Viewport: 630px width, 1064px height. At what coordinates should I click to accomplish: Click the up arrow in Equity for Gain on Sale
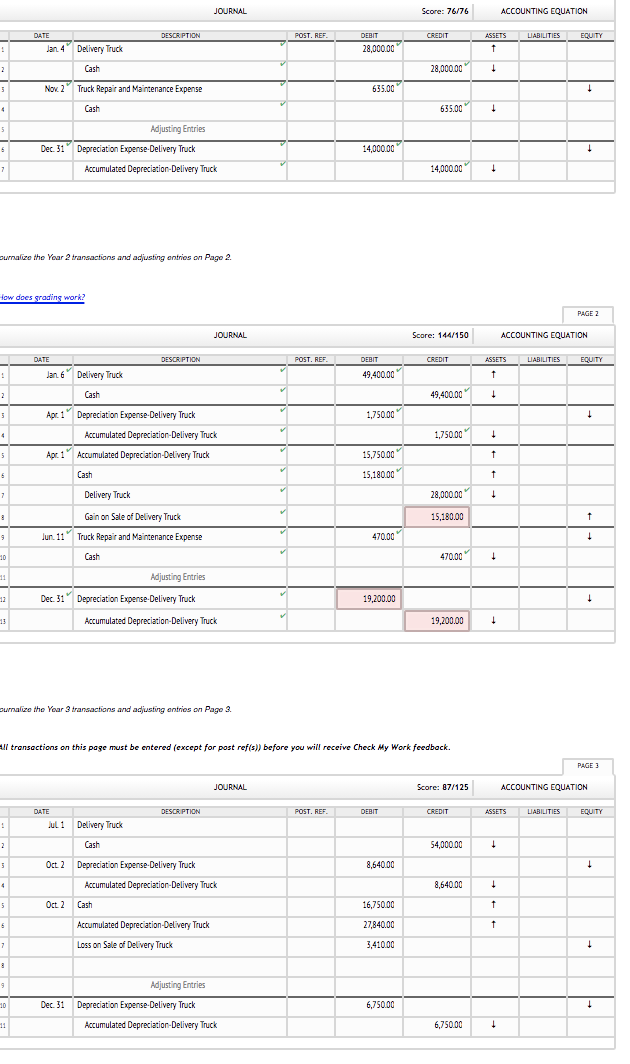(589, 516)
